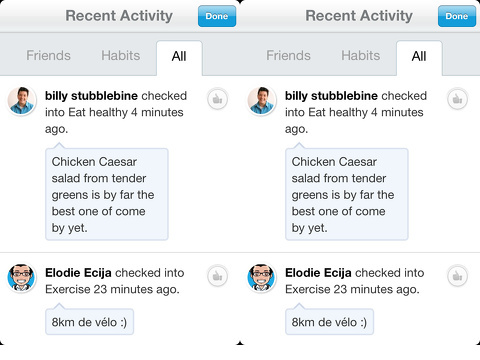Open Elodie Ecija's avatar in right panel
Image resolution: width=480 pixels, height=360 pixels.
coord(262,278)
